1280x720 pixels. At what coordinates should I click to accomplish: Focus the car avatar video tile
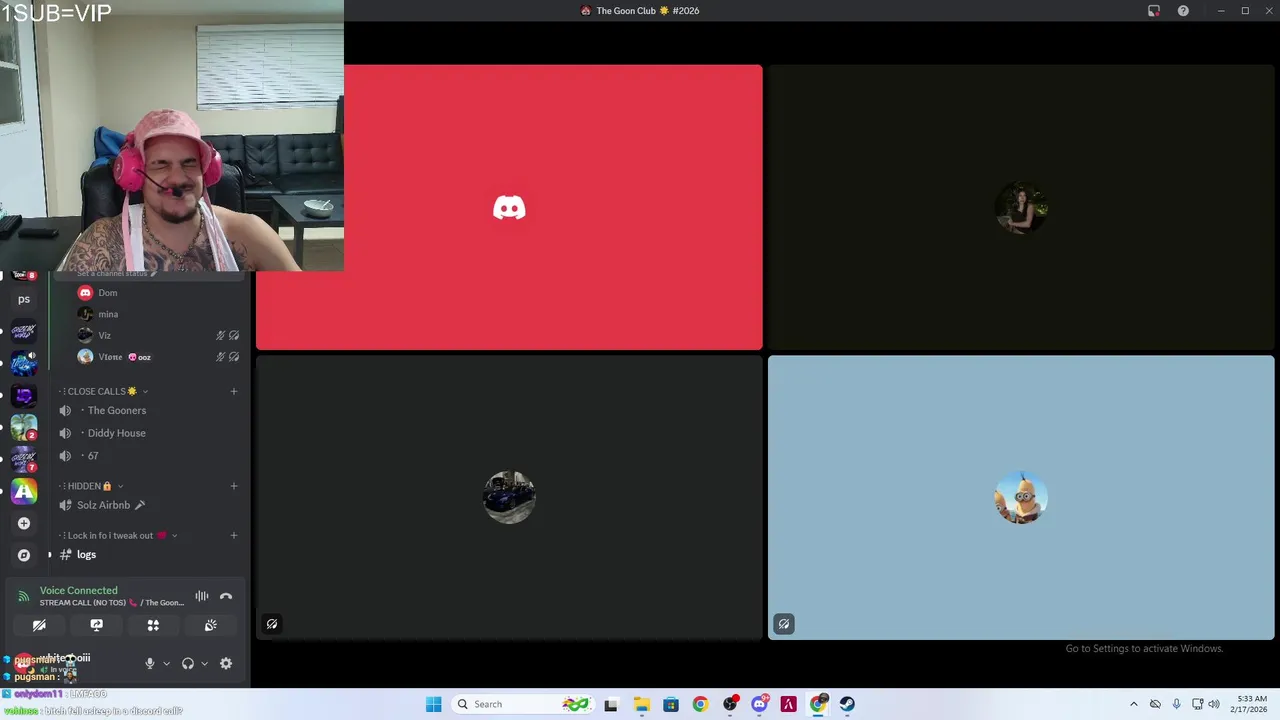[509, 497]
